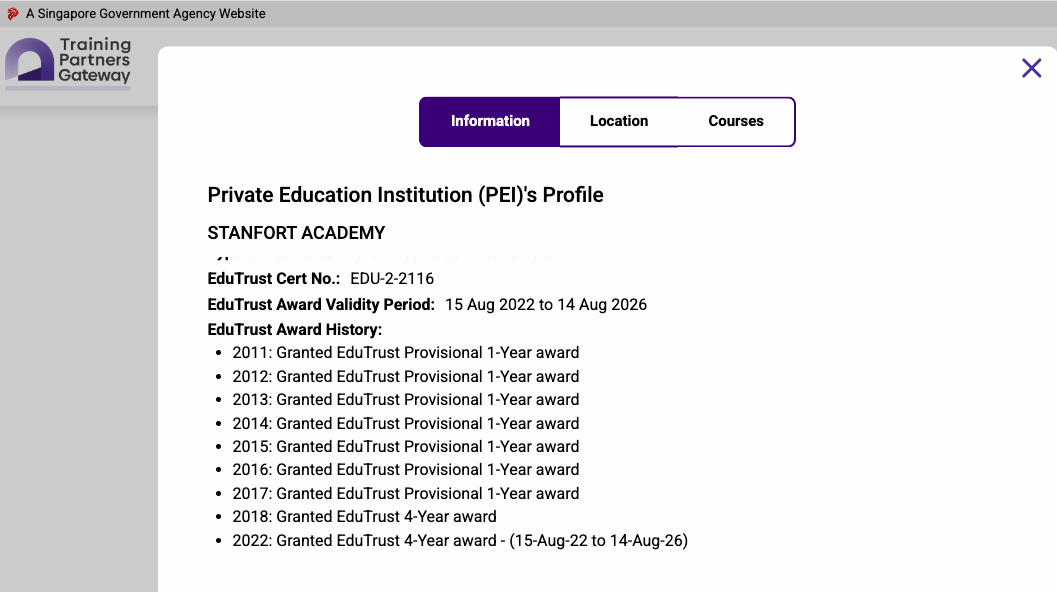Click the 2018 EduTrust 4-Year award entry
1057x592 pixels.
[364, 516]
